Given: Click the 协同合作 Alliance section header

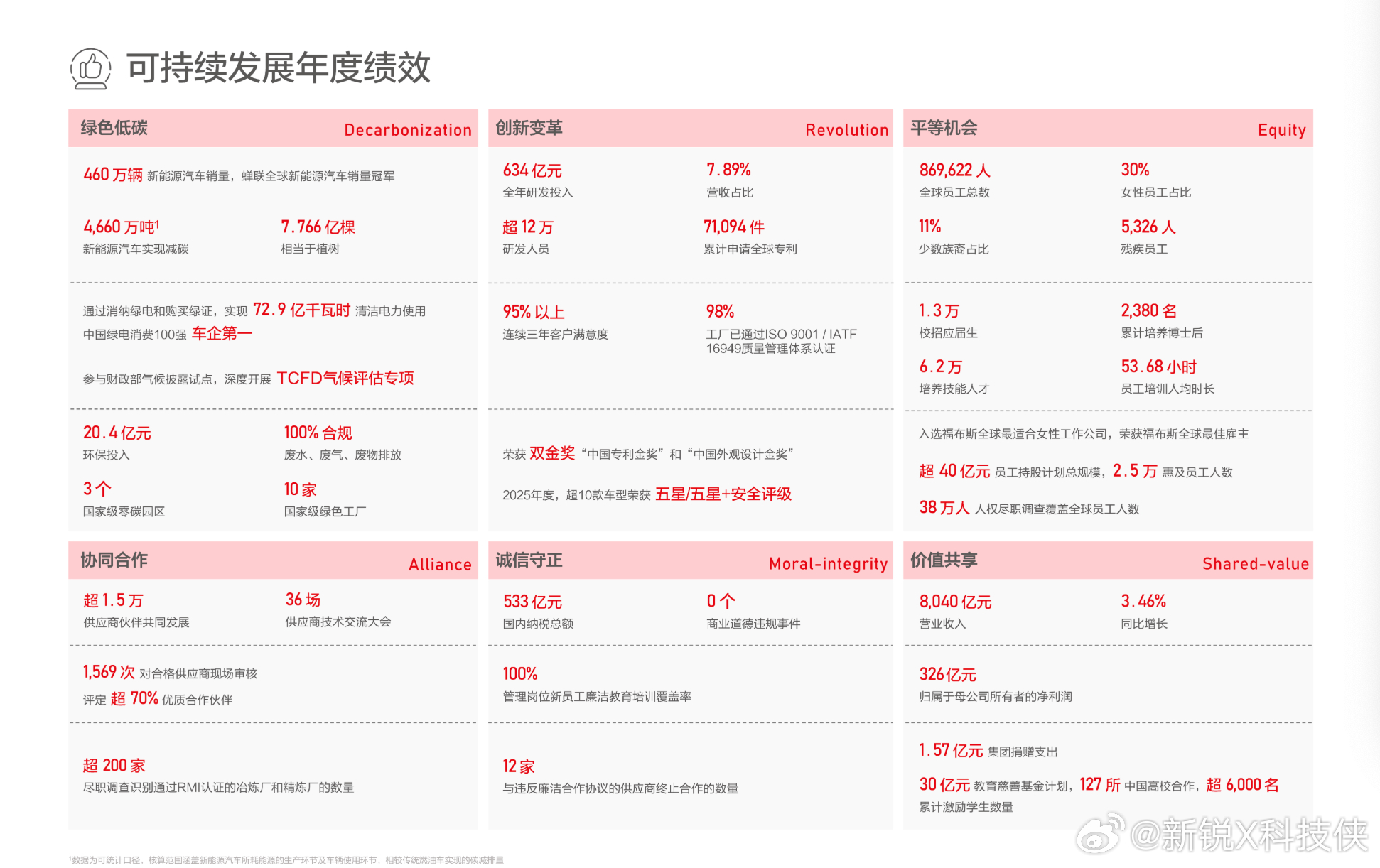Looking at the screenshot, I should (274, 560).
